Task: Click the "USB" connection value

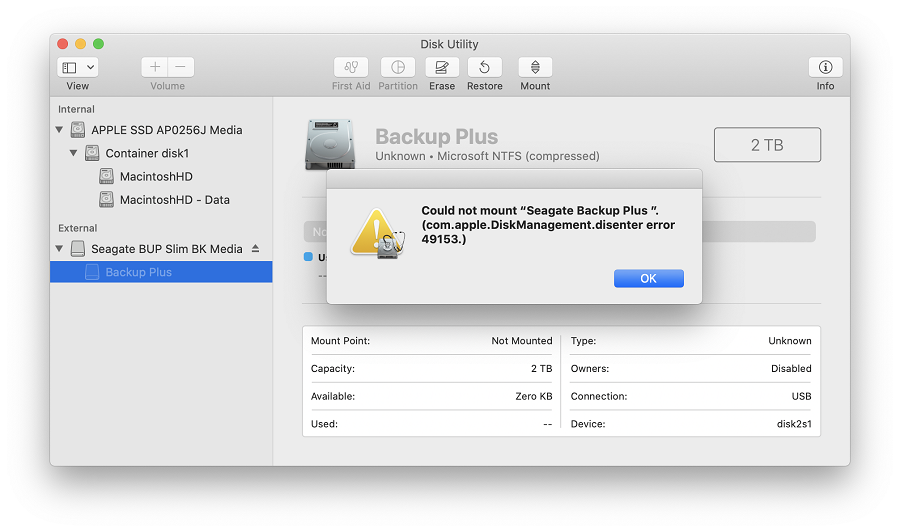Action: (801, 397)
